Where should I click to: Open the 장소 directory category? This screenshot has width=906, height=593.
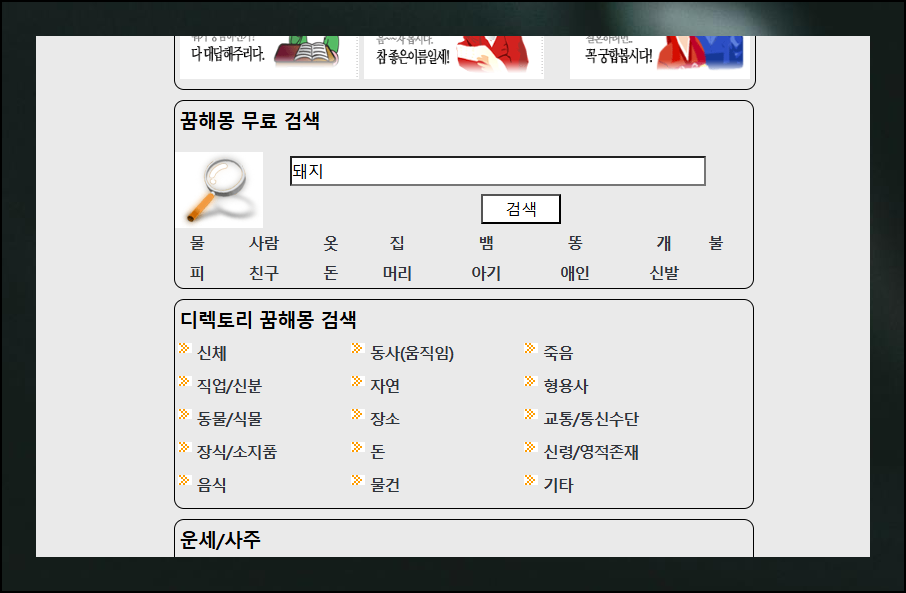click(385, 418)
